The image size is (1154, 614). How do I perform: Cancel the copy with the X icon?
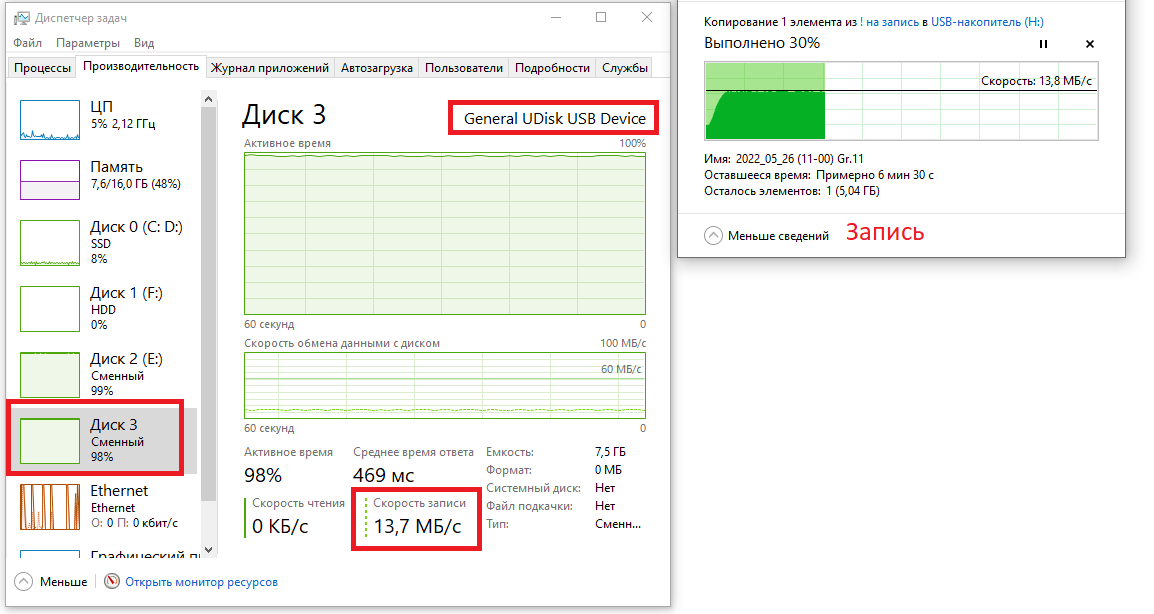[x=1090, y=44]
